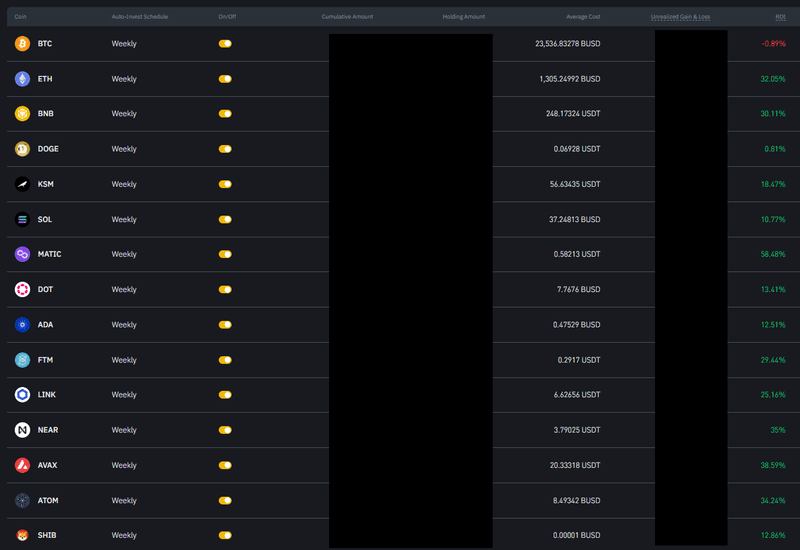Disable the ETH auto-invest switch
Image resolution: width=800 pixels, height=550 pixels.
click(225, 79)
